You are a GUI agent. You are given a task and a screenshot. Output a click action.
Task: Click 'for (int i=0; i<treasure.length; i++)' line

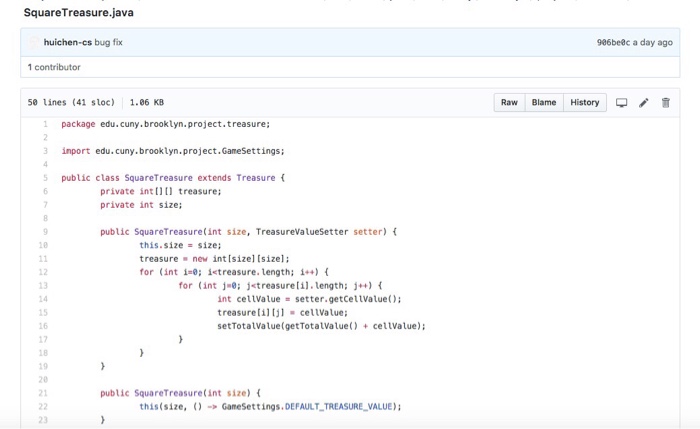(234, 272)
